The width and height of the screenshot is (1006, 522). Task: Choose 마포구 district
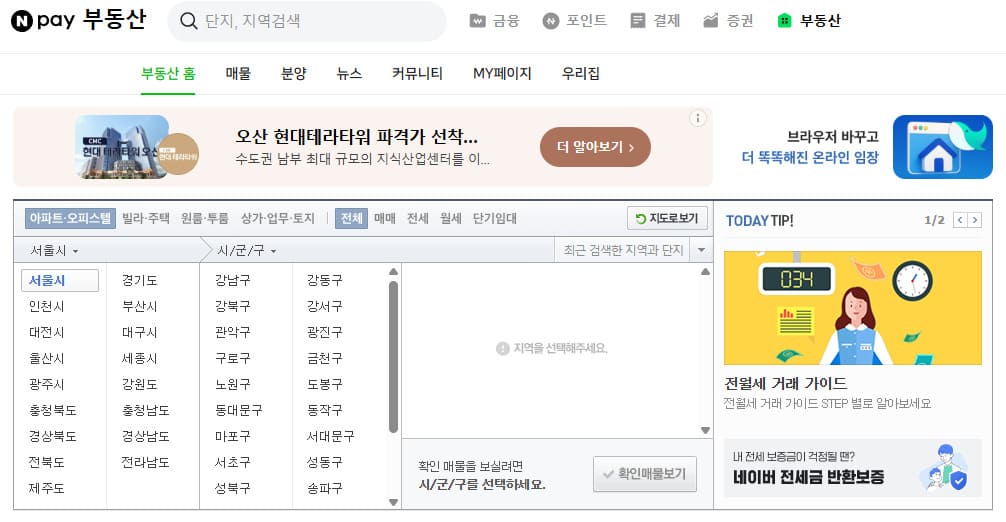tap(233, 436)
